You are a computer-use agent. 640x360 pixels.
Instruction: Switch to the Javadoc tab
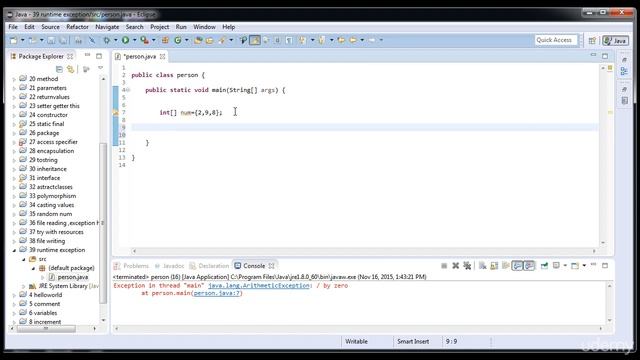pos(170,266)
